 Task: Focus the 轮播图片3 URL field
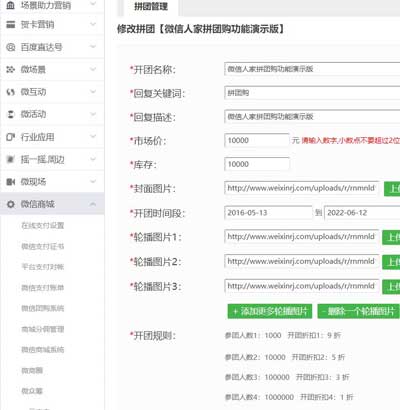(302, 286)
